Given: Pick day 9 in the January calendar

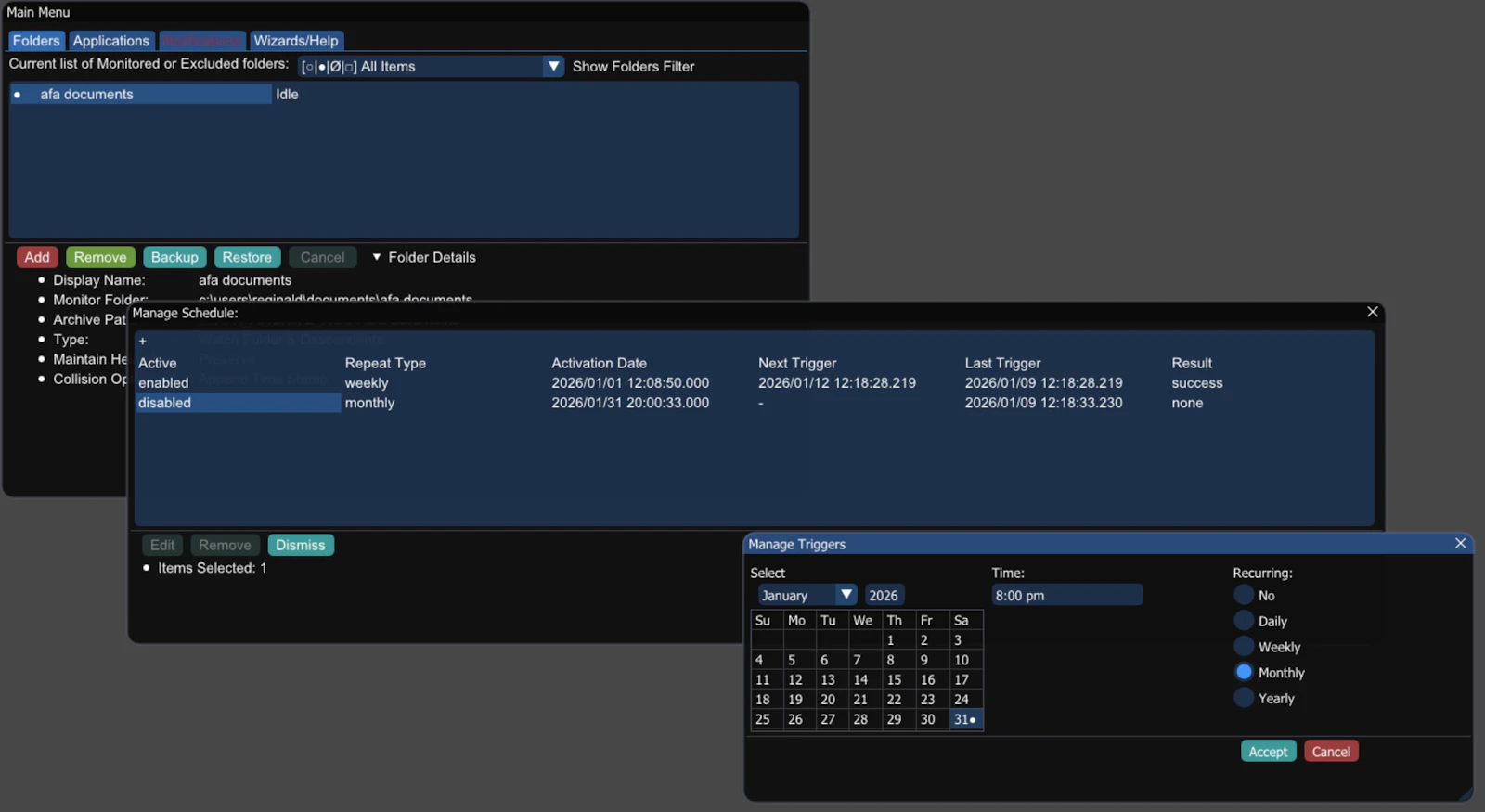Looking at the screenshot, I should tap(932, 660).
